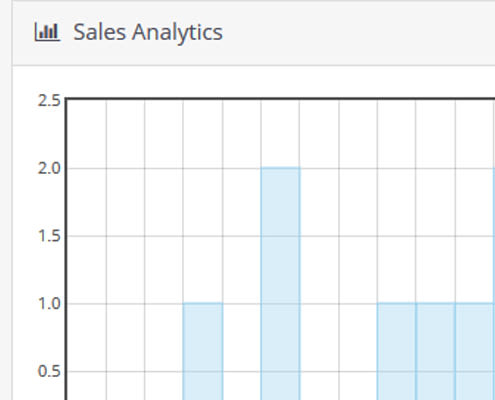This screenshot has height=400, width=495.
Task: Click the bar chart icon beside Sales Analytics
Action: tap(47, 32)
